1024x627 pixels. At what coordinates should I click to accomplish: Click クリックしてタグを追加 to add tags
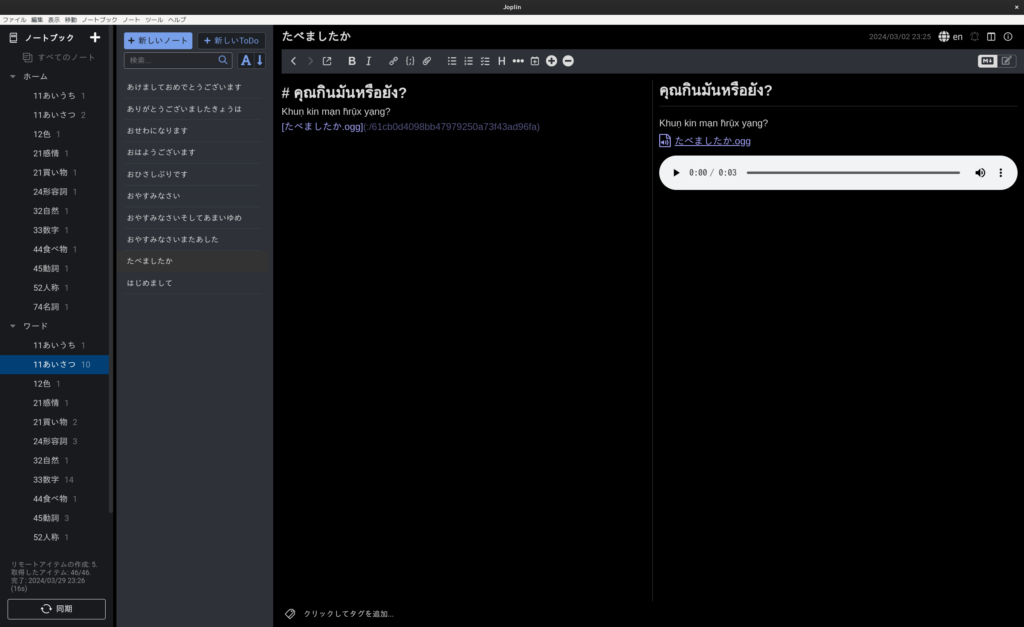click(x=348, y=614)
